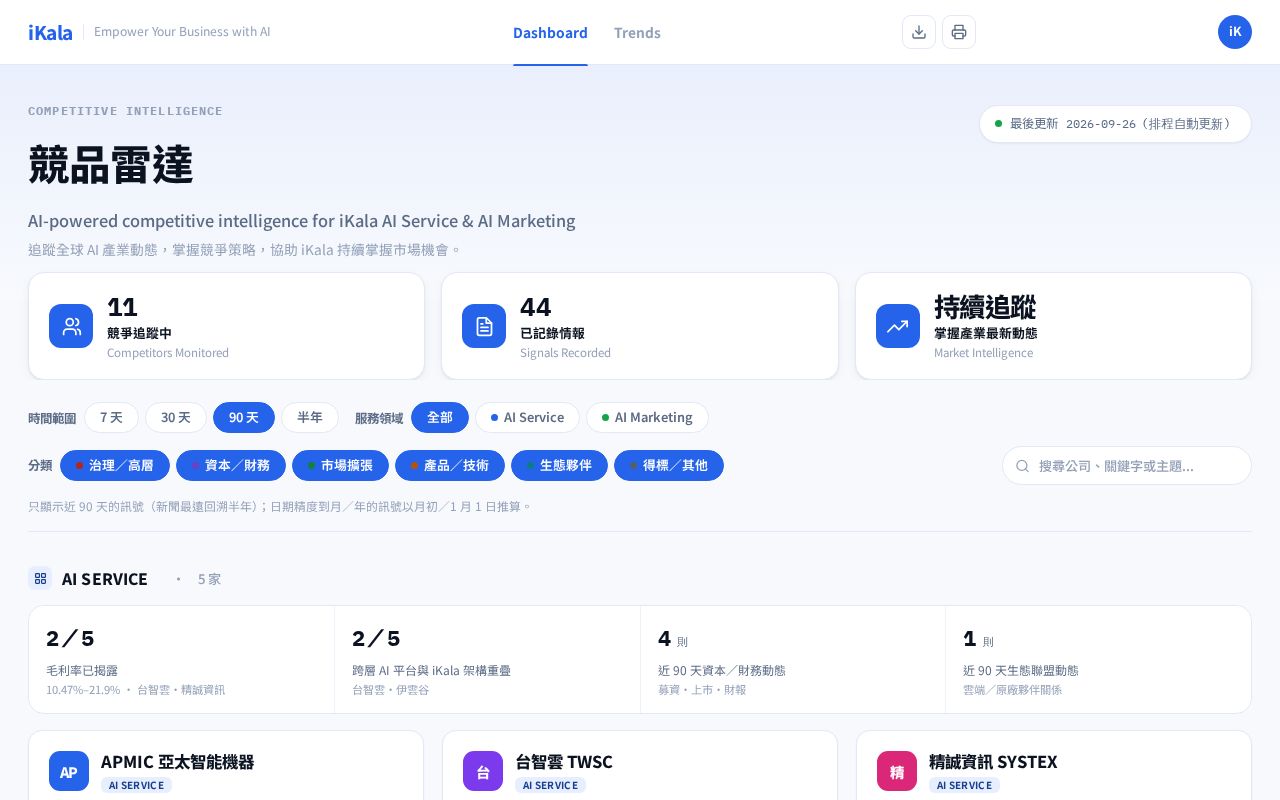Click 跨層 AI 平台與 iKala 架構重疊 cell
This screenshot has width=1280, height=800.
click(x=487, y=659)
